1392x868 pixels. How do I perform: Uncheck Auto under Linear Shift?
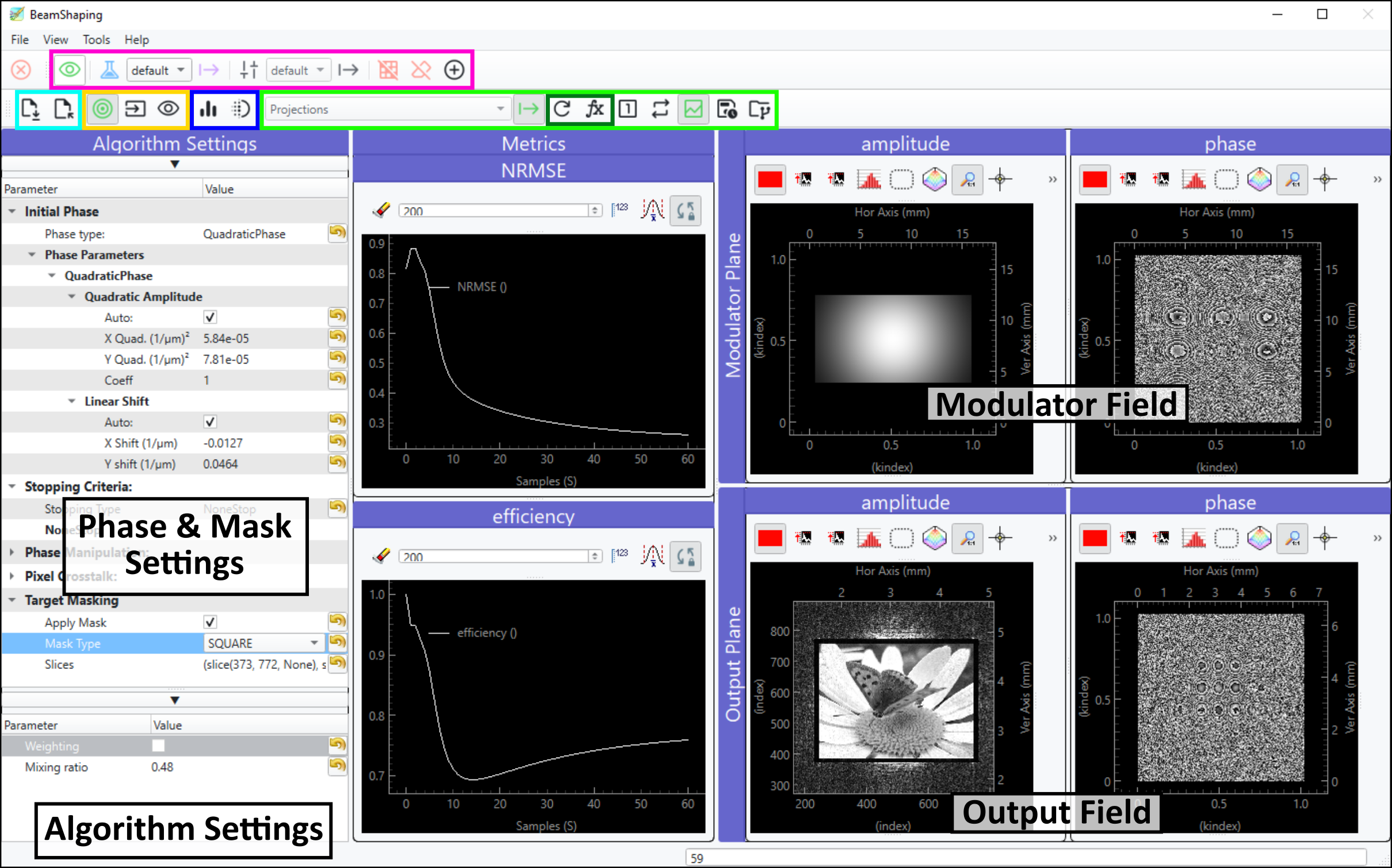(210, 422)
